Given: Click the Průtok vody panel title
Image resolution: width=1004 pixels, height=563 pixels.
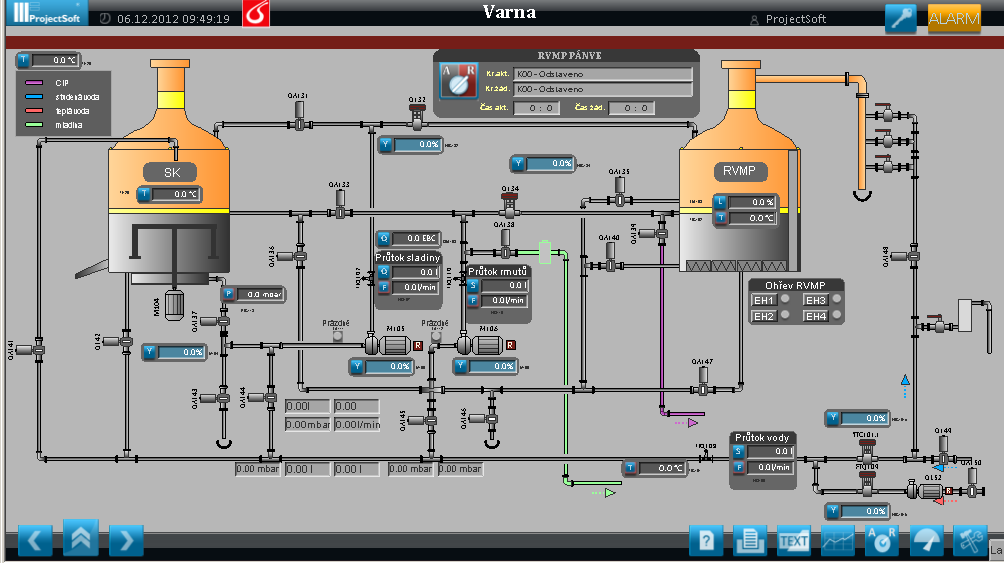Looking at the screenshot, I should [x=762, y=437].
